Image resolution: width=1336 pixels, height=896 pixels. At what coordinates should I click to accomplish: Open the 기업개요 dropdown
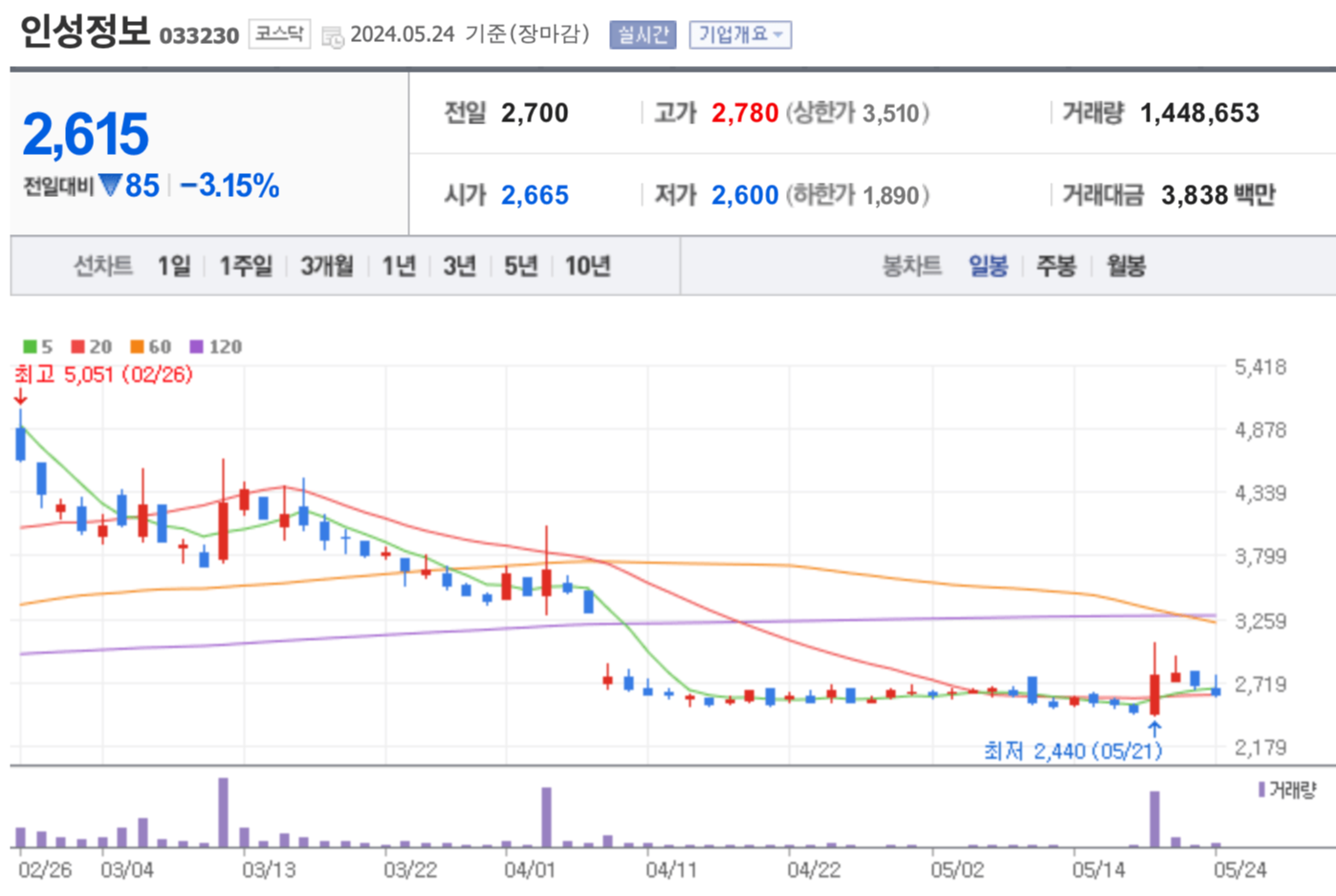pos(739,35)
